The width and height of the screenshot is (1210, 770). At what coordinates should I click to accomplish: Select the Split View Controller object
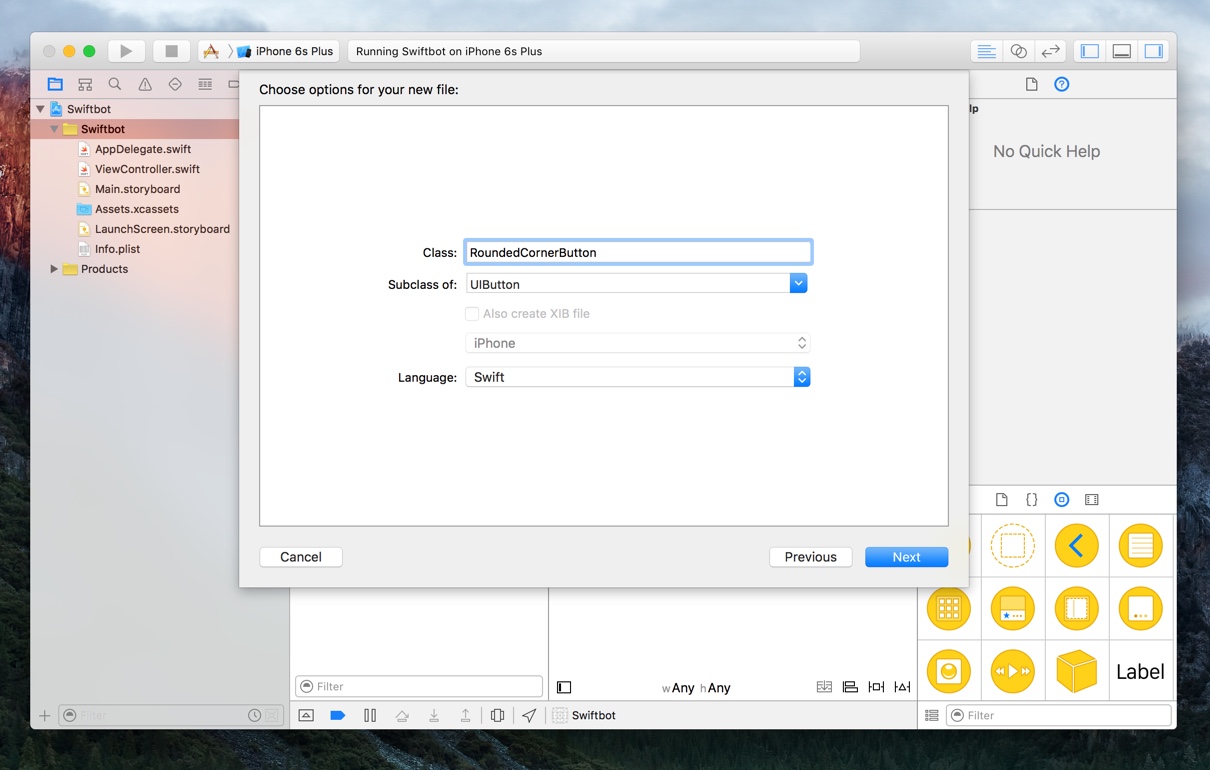1076,608
